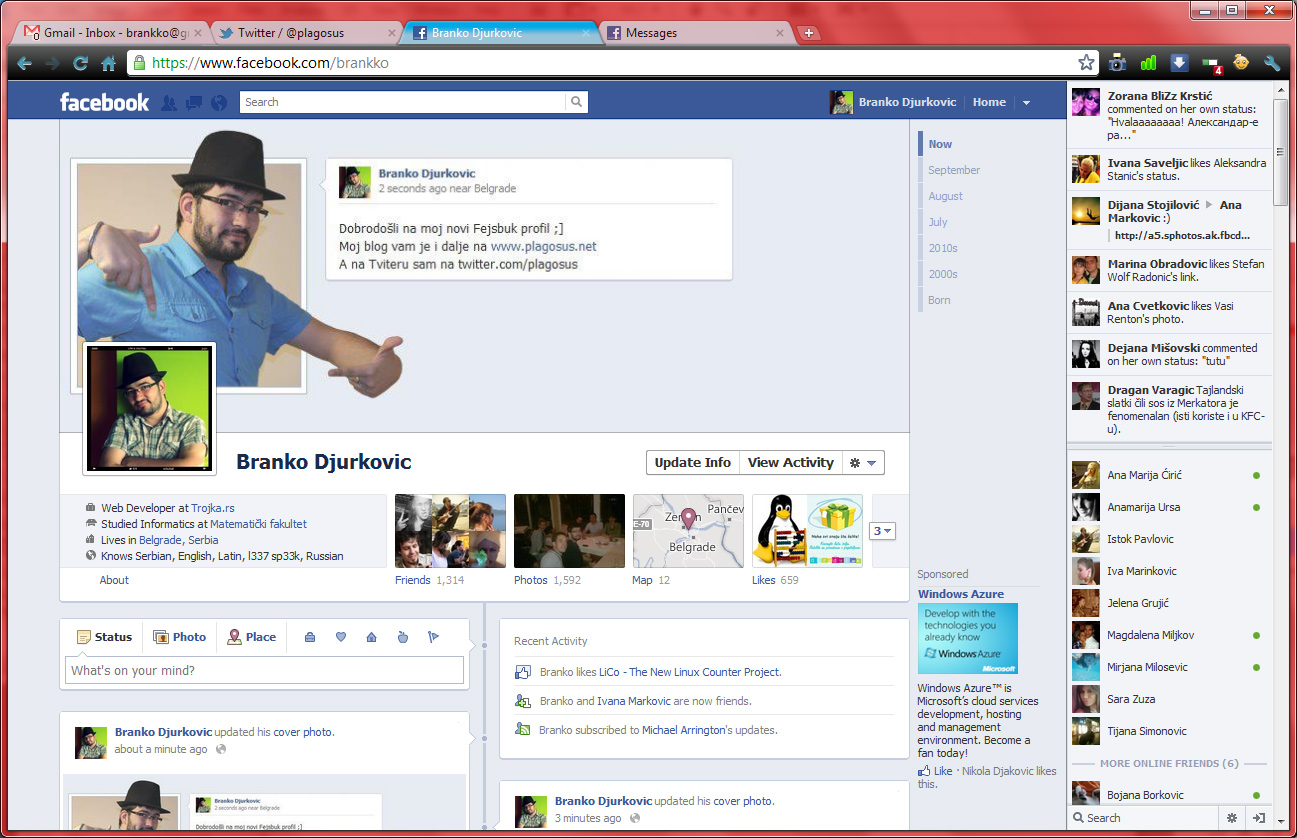Reload the page with refresh icon
Viewport: 1297px width, 838px height.
point(81,63)
